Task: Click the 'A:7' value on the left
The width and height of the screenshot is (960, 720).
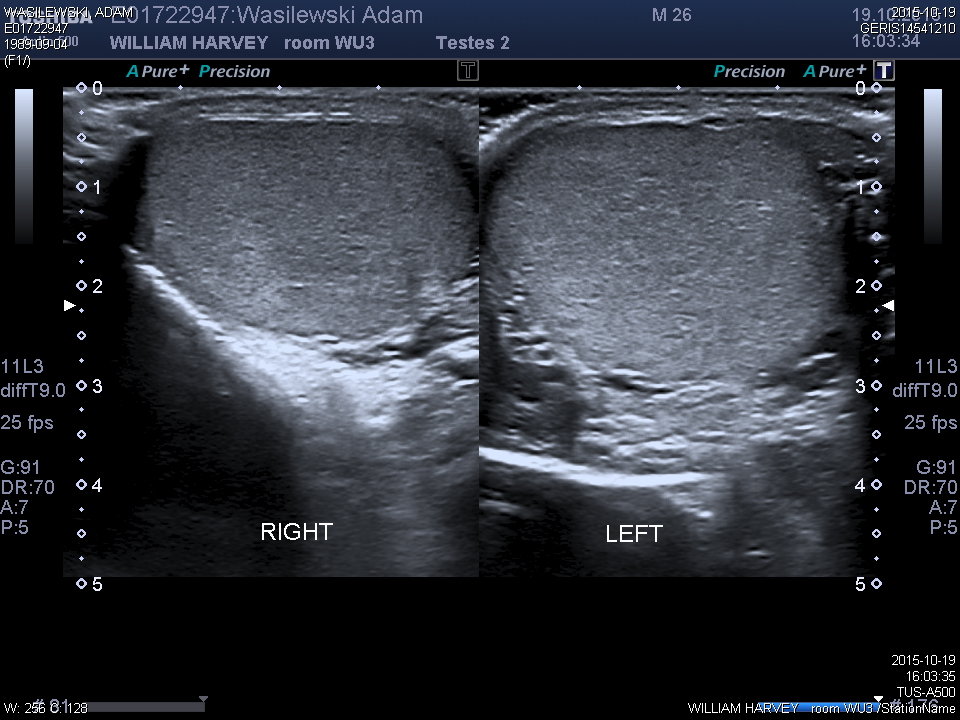Action: (x=15, y=507)
